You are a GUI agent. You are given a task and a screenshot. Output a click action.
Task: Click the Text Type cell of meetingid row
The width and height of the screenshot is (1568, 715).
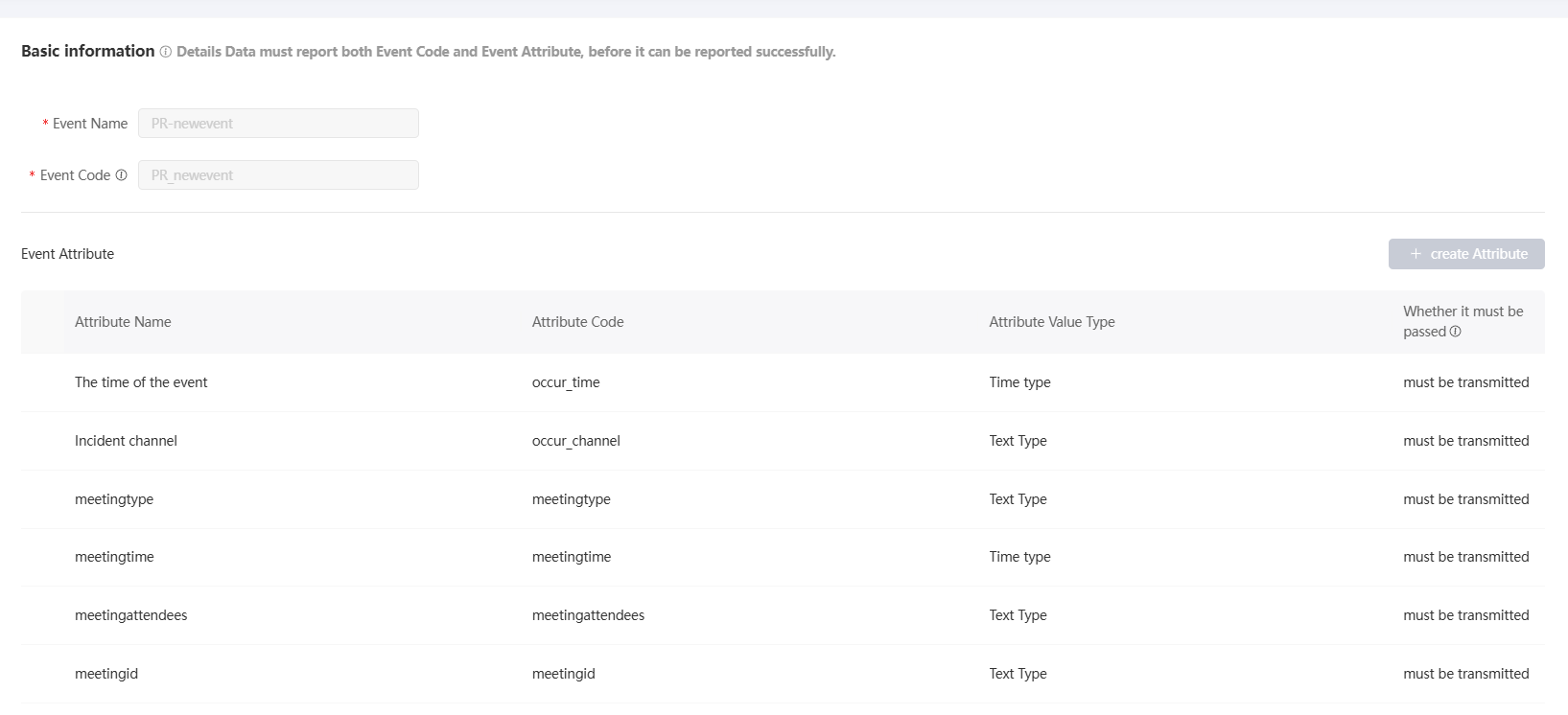[1018, 674]
